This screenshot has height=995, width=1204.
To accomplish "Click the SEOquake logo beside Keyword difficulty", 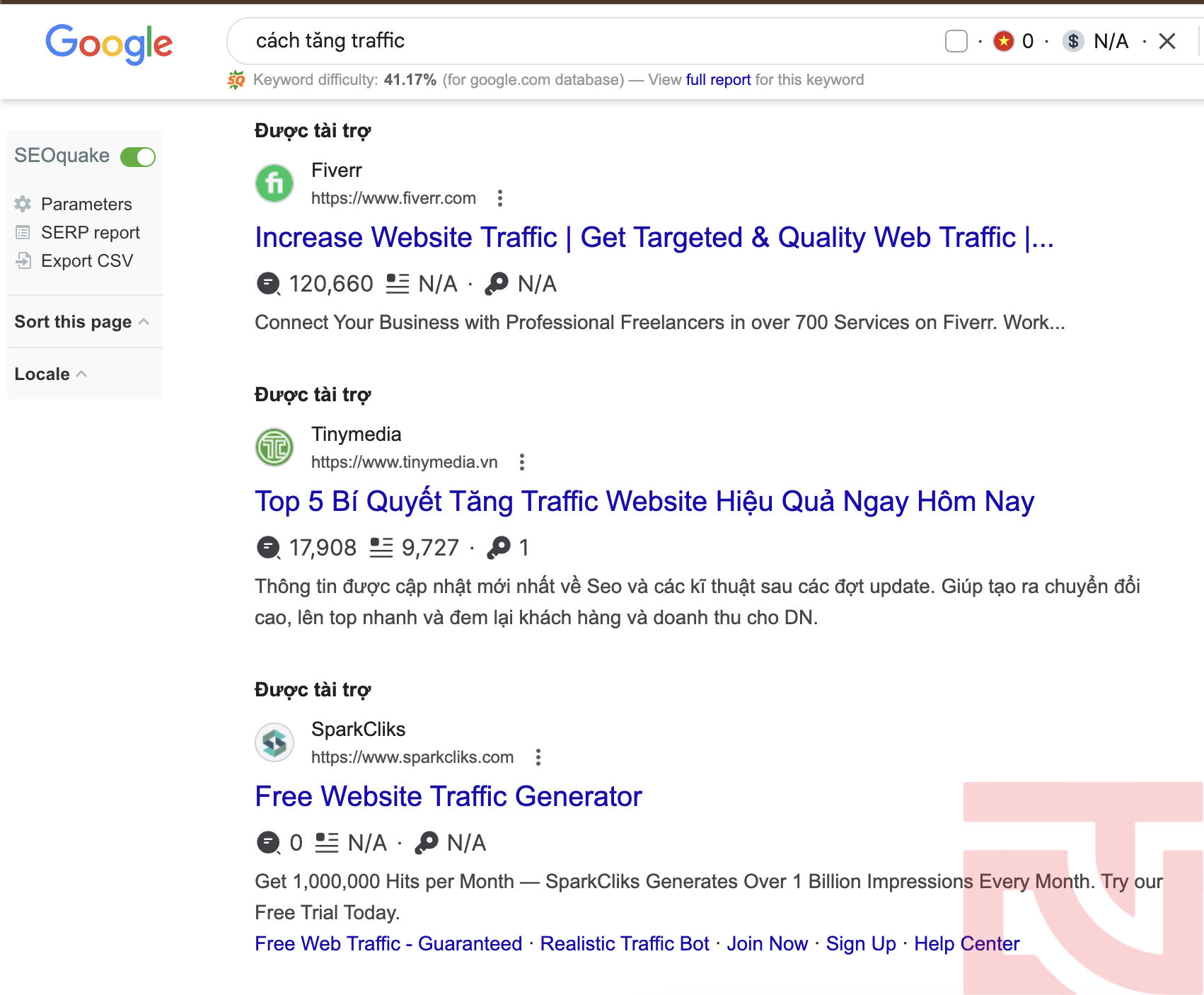I will pos(236,80).
